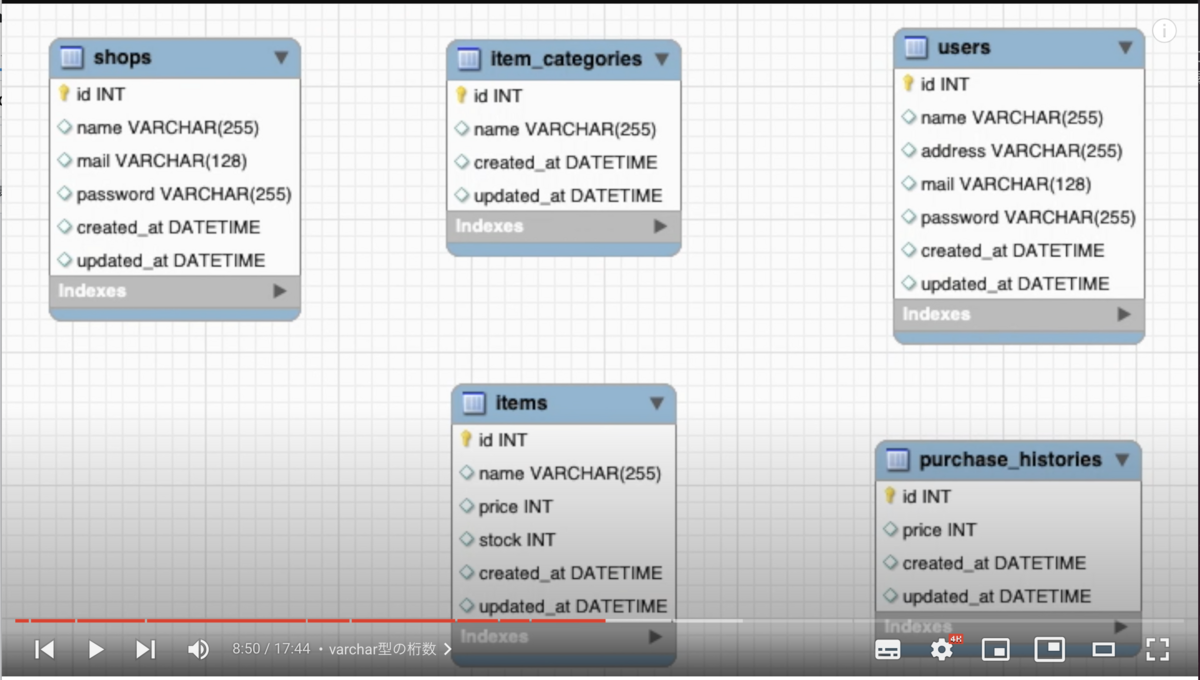Skip to the next video

146,649
